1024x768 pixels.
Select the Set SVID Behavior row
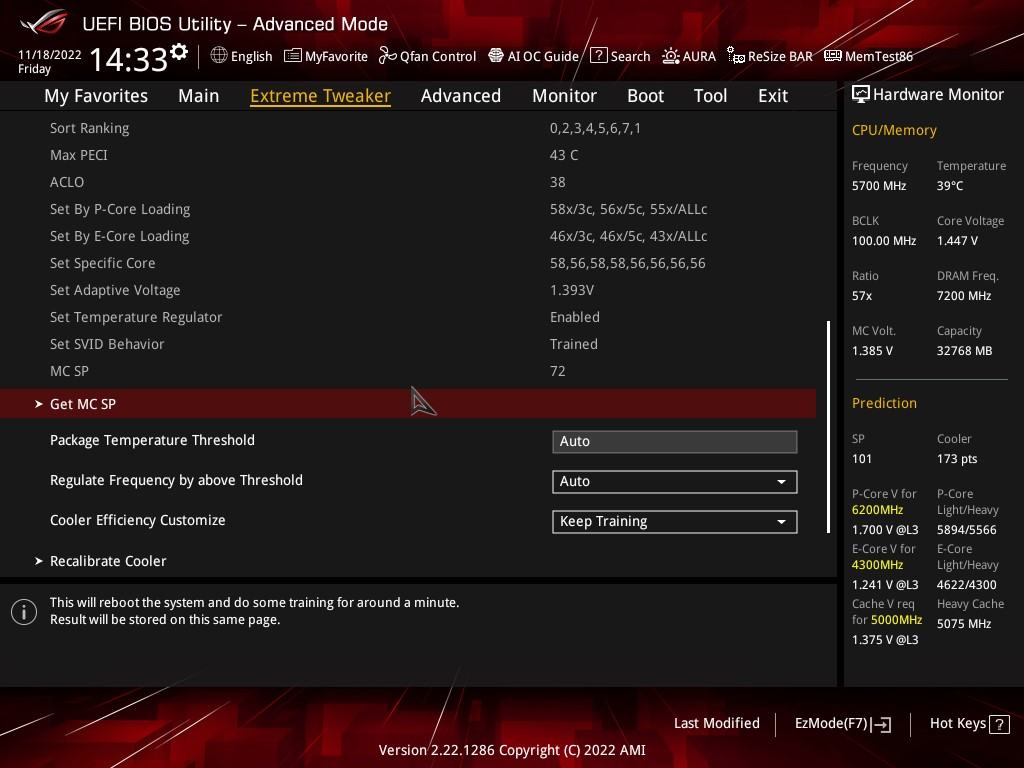point(408,344)
